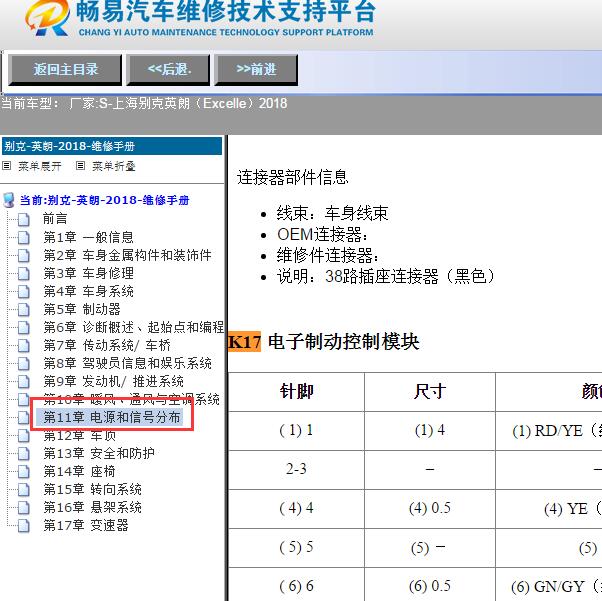Click the page icon beside 第4章
The width and height of the screenshot is (602, 601).
point(24,291)
